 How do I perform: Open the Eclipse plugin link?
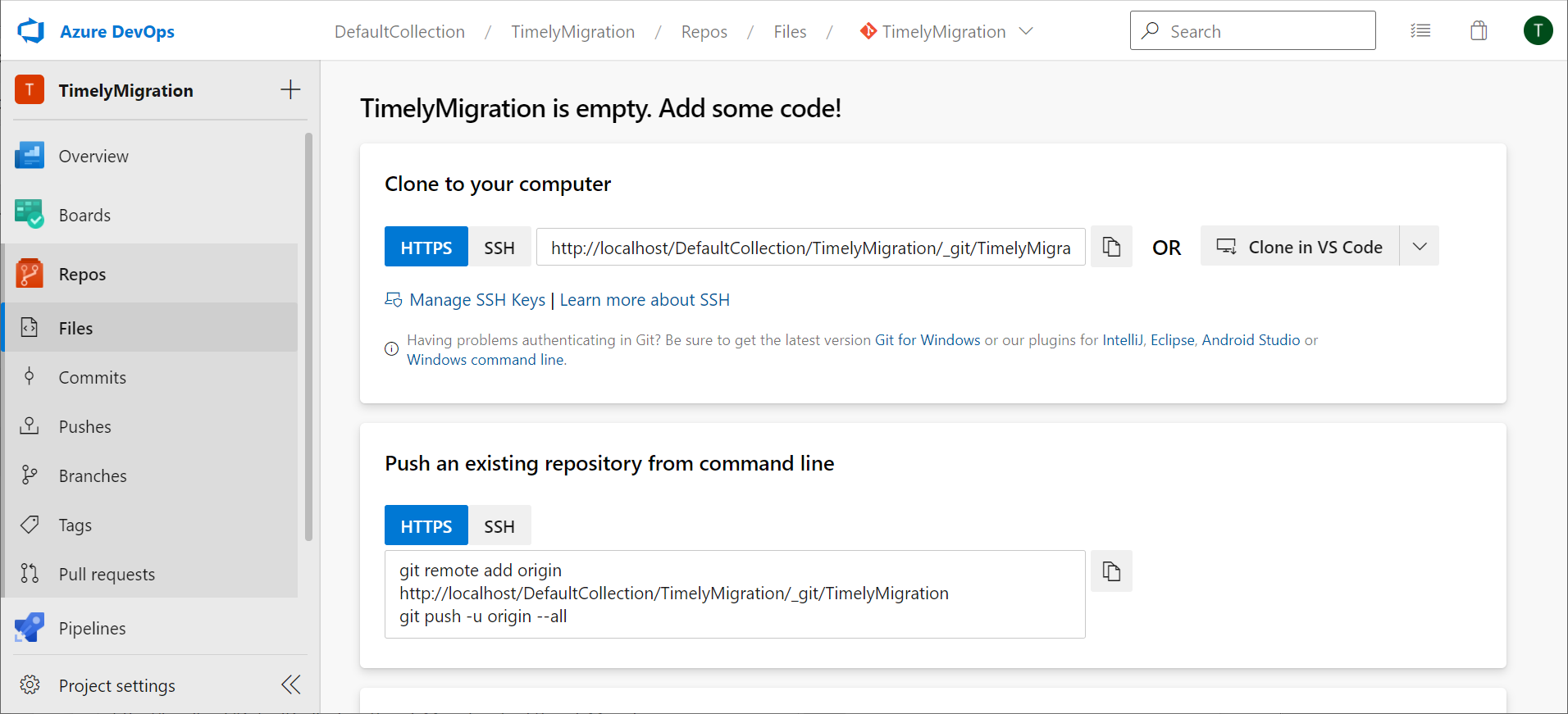pos(1173,339)
